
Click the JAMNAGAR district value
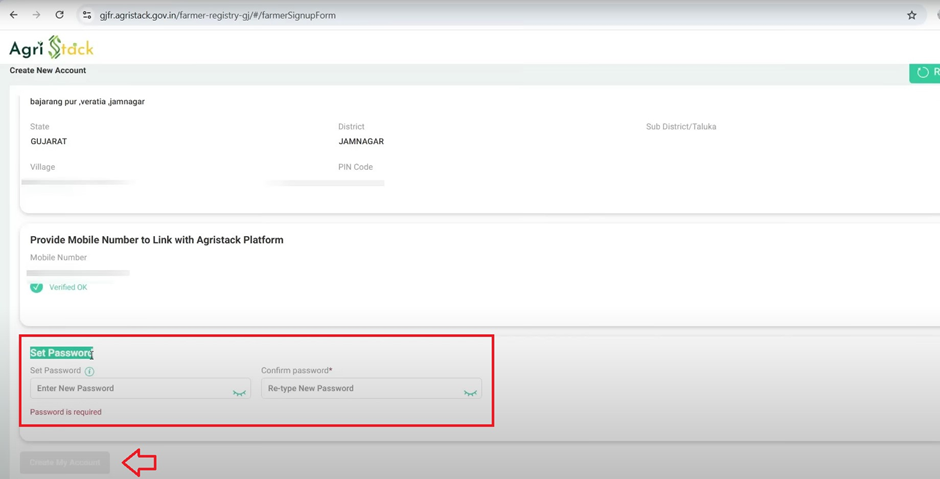coord(361,141)
